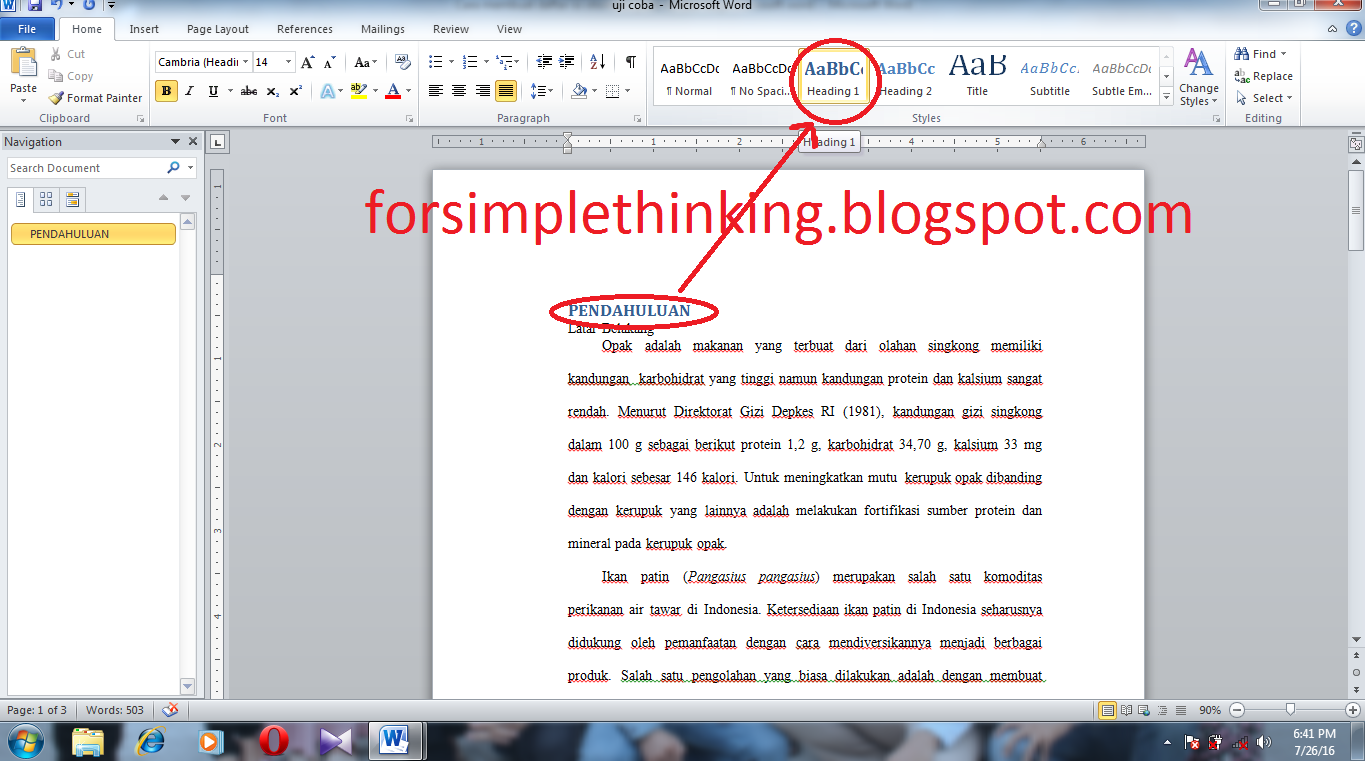Activate the Format Painter

tap(95, 98)
